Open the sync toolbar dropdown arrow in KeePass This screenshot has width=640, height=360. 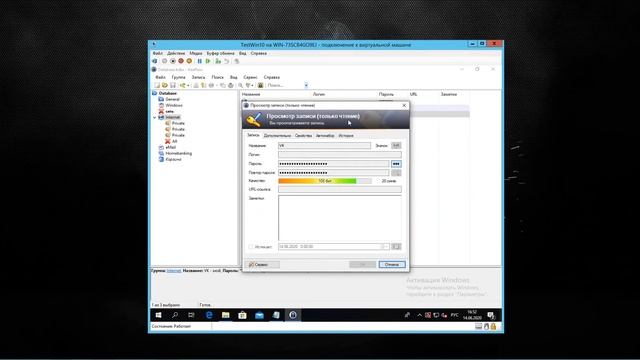click(188, 85)
